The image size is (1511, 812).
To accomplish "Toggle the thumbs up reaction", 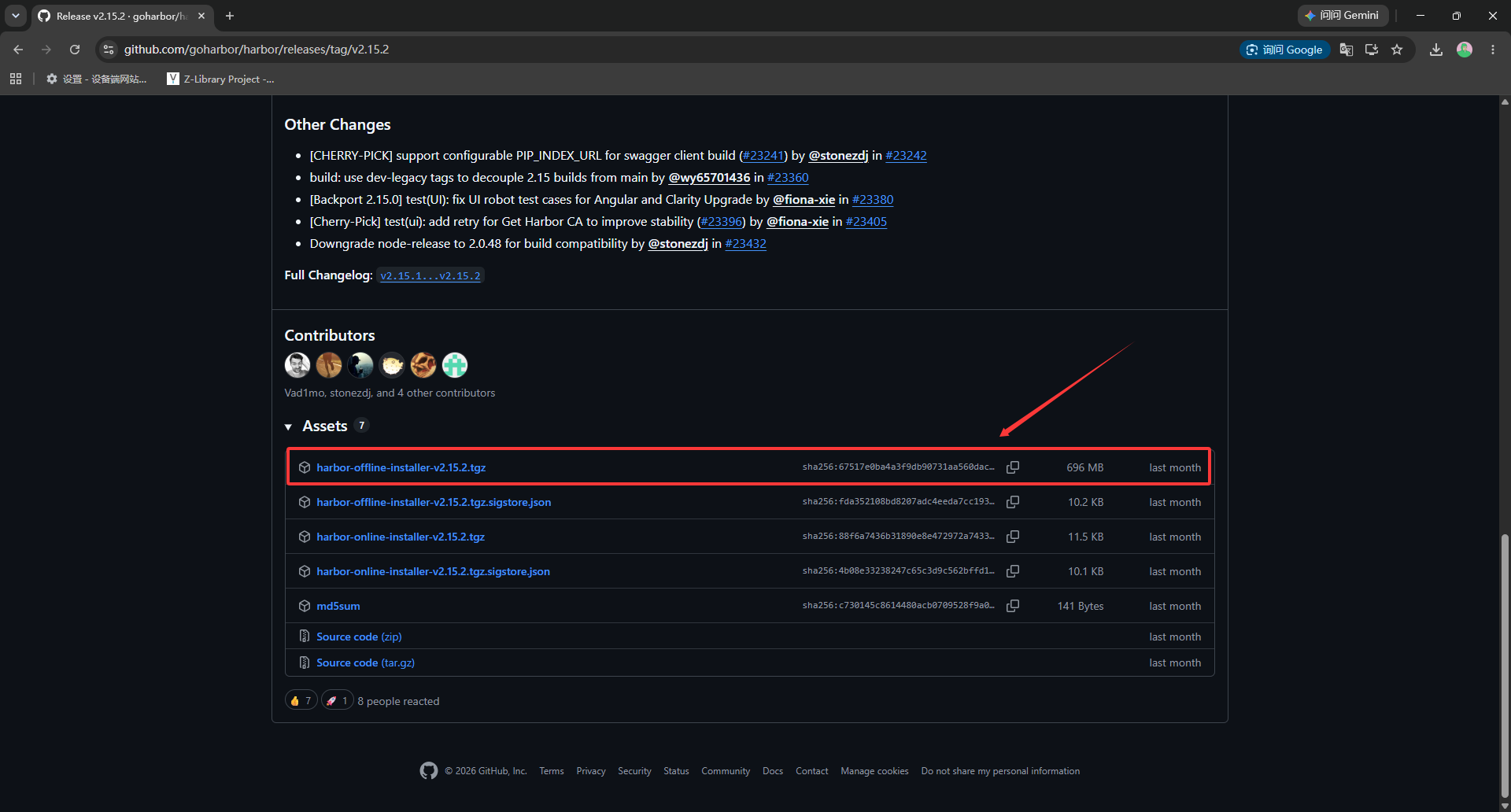I will 301,700.
